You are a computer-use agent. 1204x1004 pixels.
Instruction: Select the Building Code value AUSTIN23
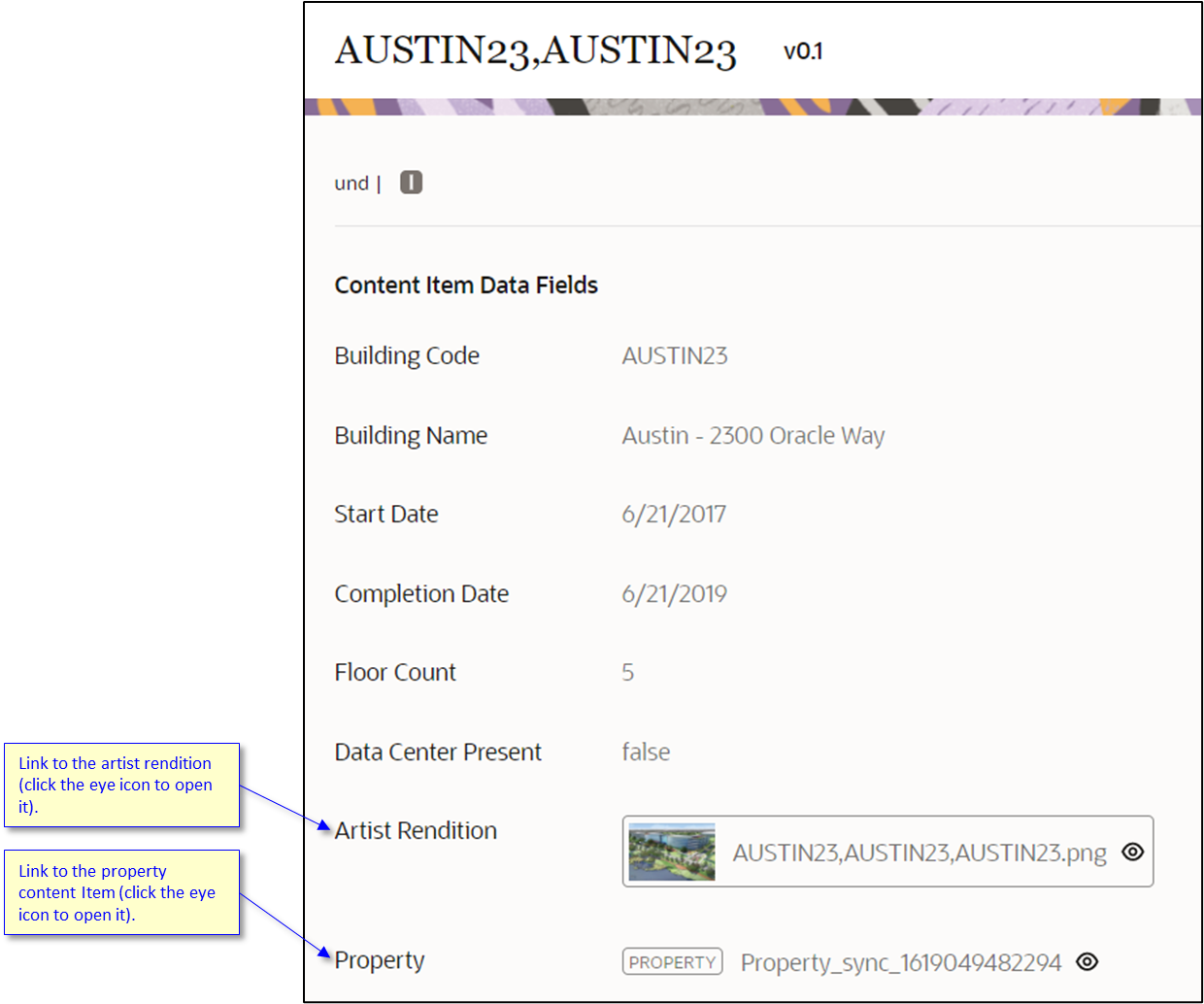click(x=674, y=355)
